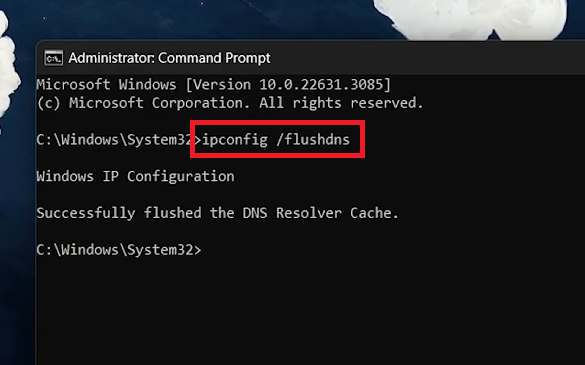Click the Administrator: Command Prompt title text
Viewport: 585px width, 365px height.
pyautogui.click(x=169, y=58)
